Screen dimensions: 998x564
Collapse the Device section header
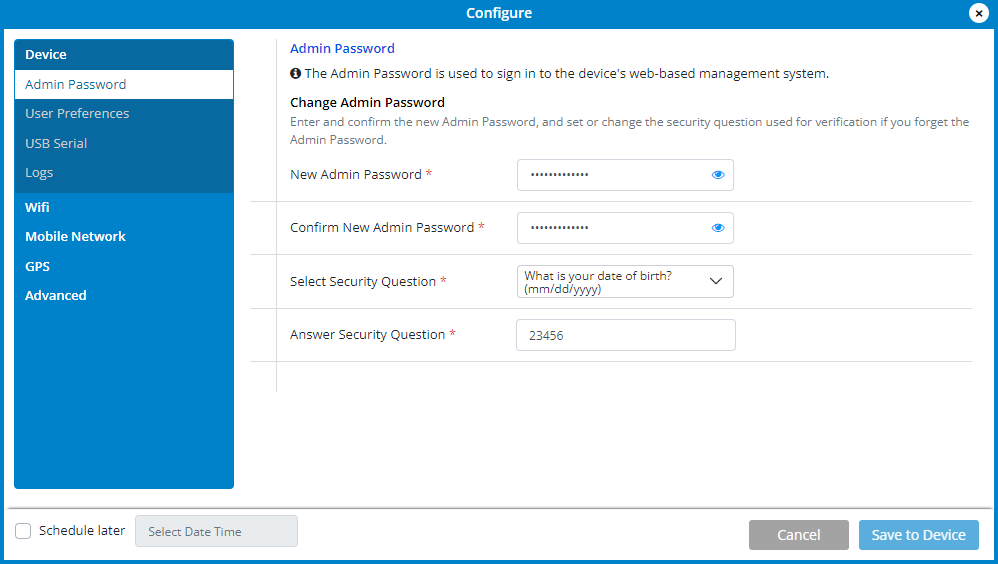pyautogui.click(x=46, y=55)
